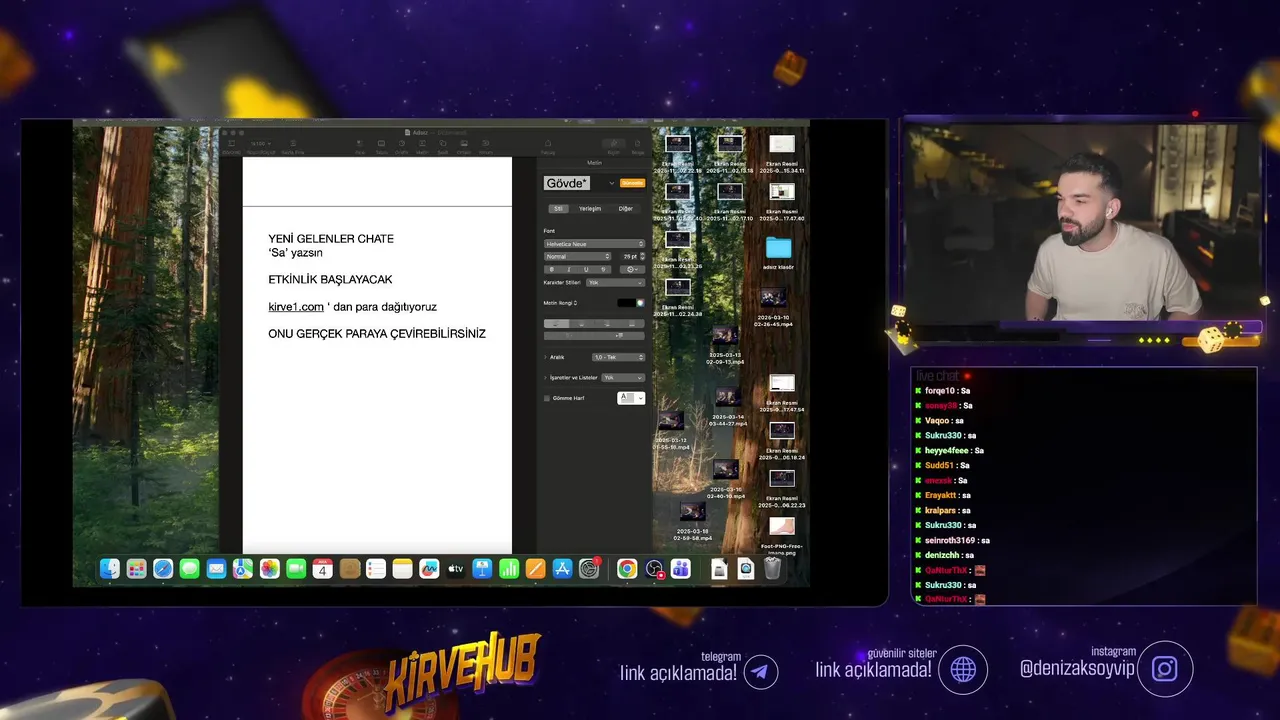Expand İşaretler ve Listeler section chevron
The image size is (1280, 720).
click(546, 377)
